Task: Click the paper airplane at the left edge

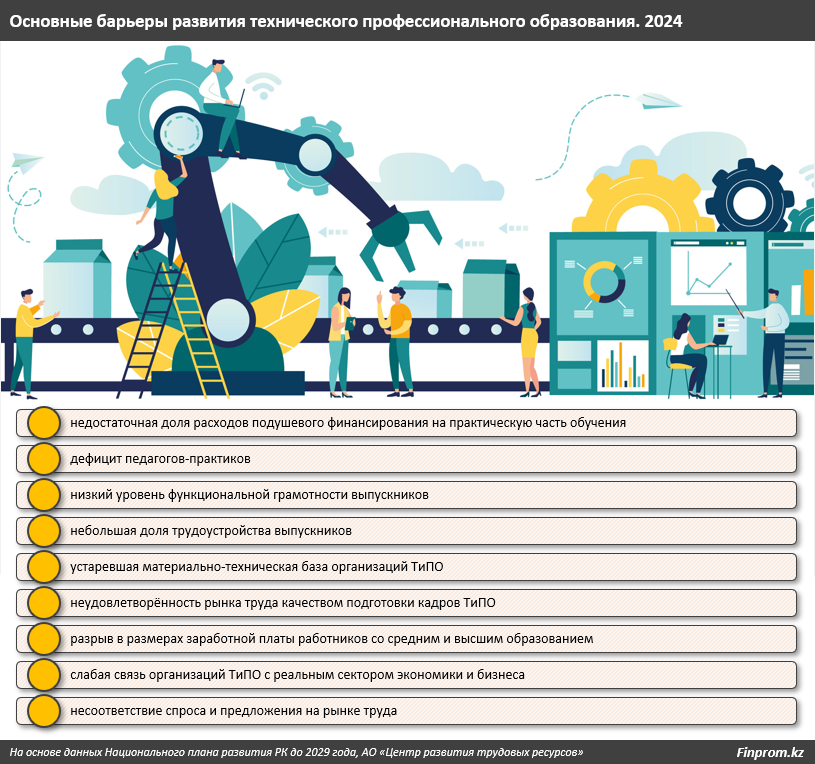Action: click(x=26, y=161)
